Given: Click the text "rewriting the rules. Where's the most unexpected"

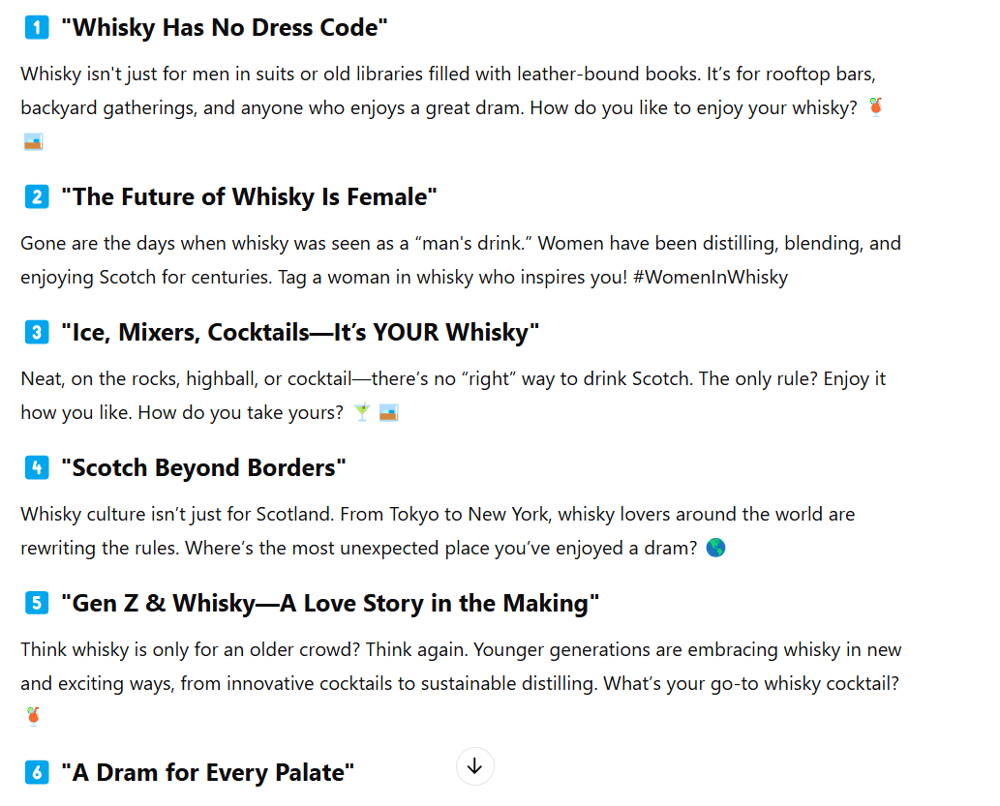Looking at the screenshot, I should [x=230, y=548].
